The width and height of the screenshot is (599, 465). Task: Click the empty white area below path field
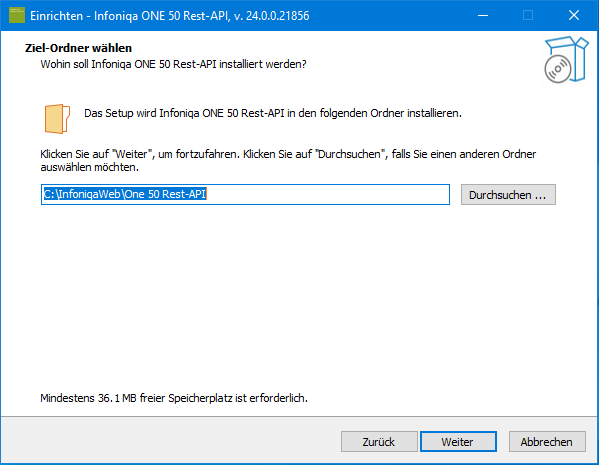point(298,298)
